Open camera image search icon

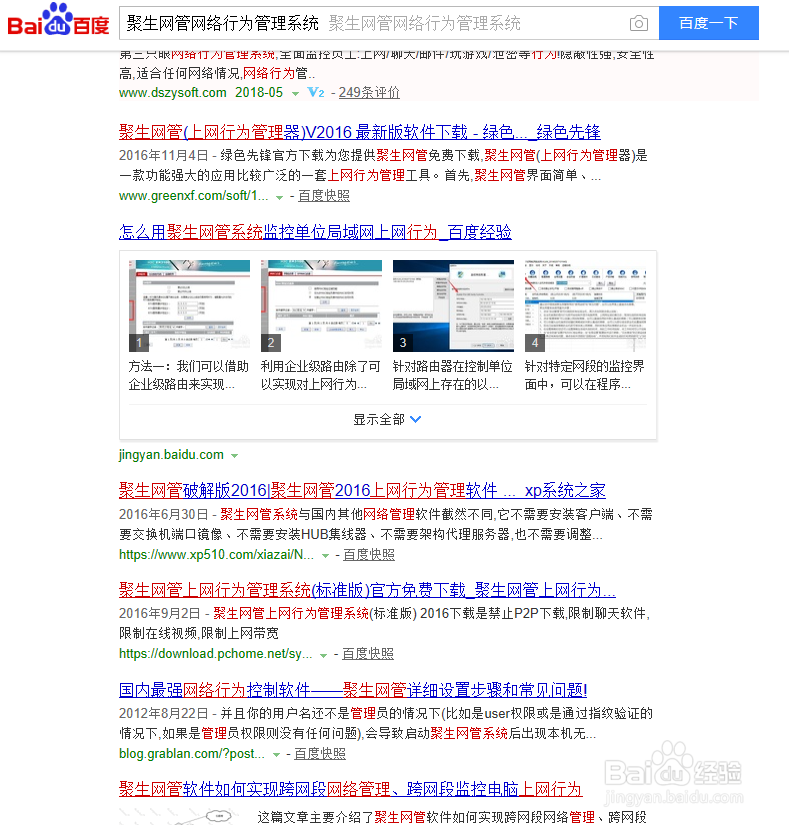[x=639, y=23]
